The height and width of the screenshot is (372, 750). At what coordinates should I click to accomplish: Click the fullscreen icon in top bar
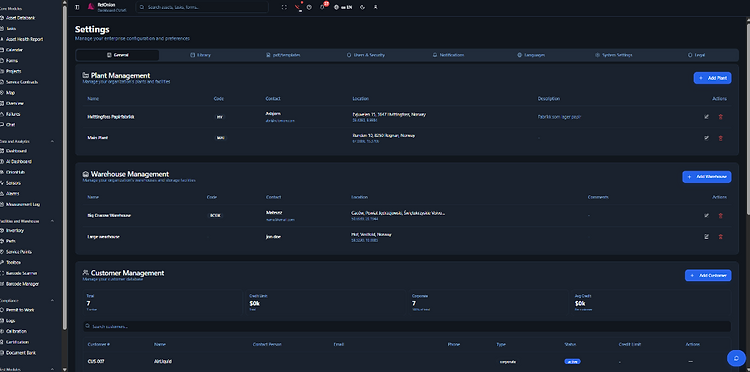click(284, 7)
